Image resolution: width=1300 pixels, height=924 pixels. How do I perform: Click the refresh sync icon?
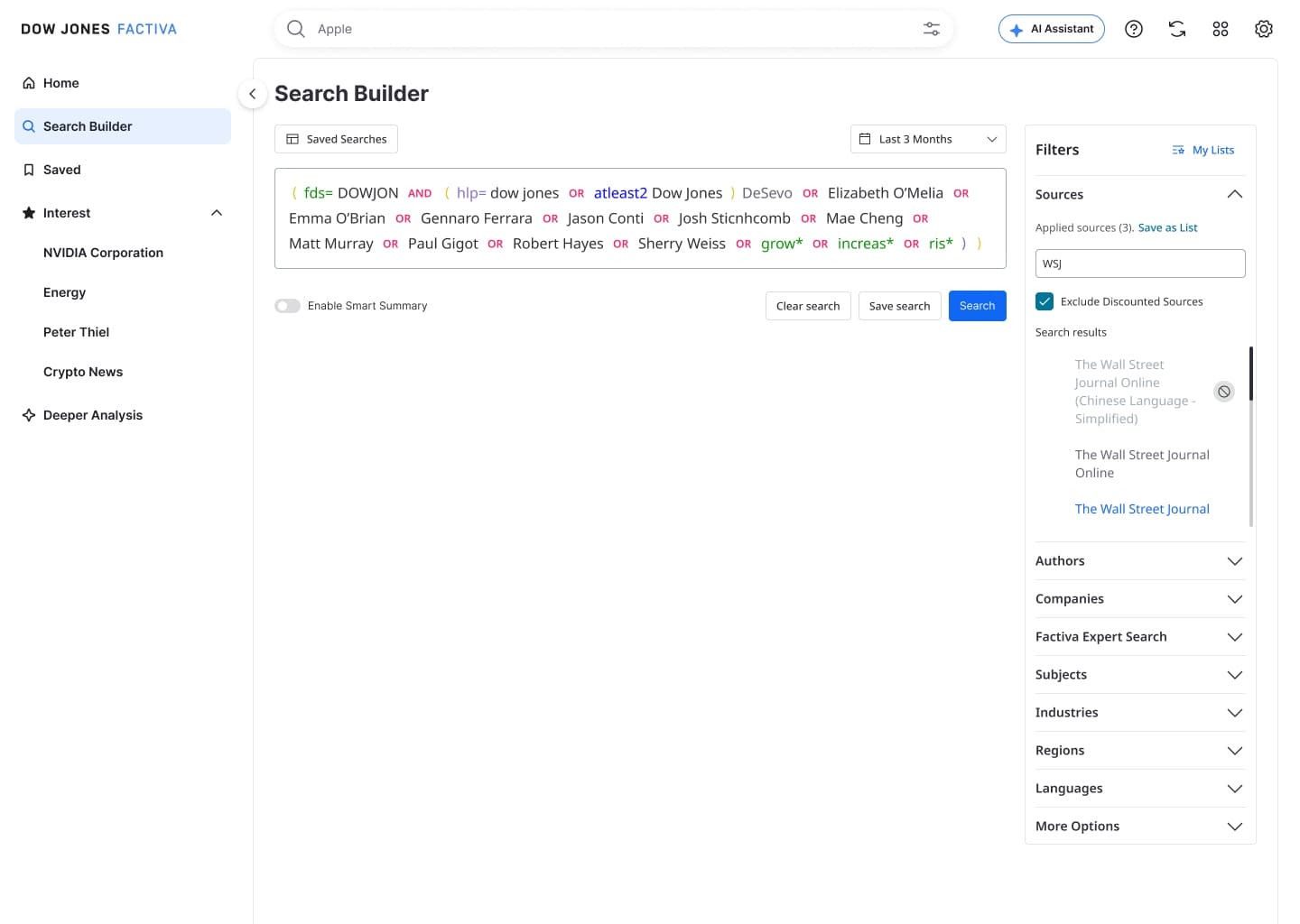(1177, 29)
